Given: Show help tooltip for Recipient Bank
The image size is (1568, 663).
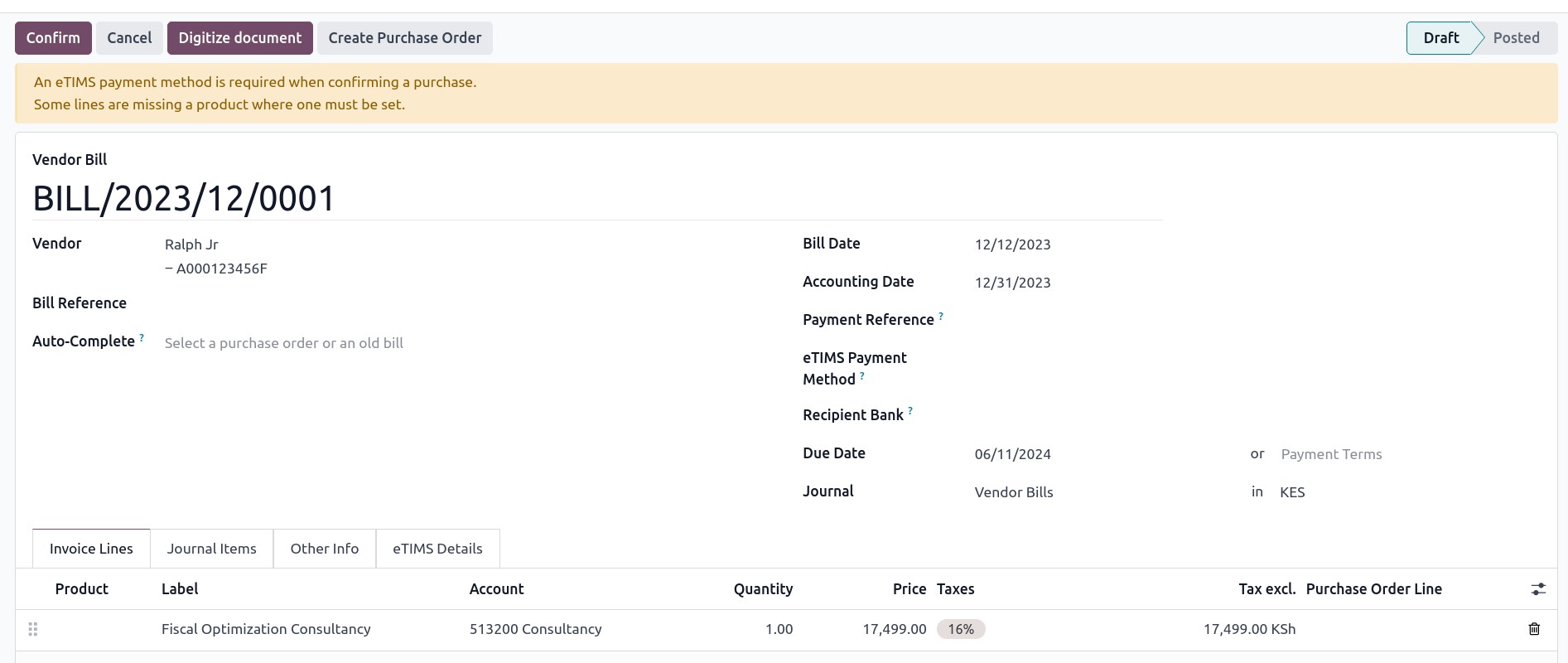Looking at the screenshot, I should [x=910, y=411].
